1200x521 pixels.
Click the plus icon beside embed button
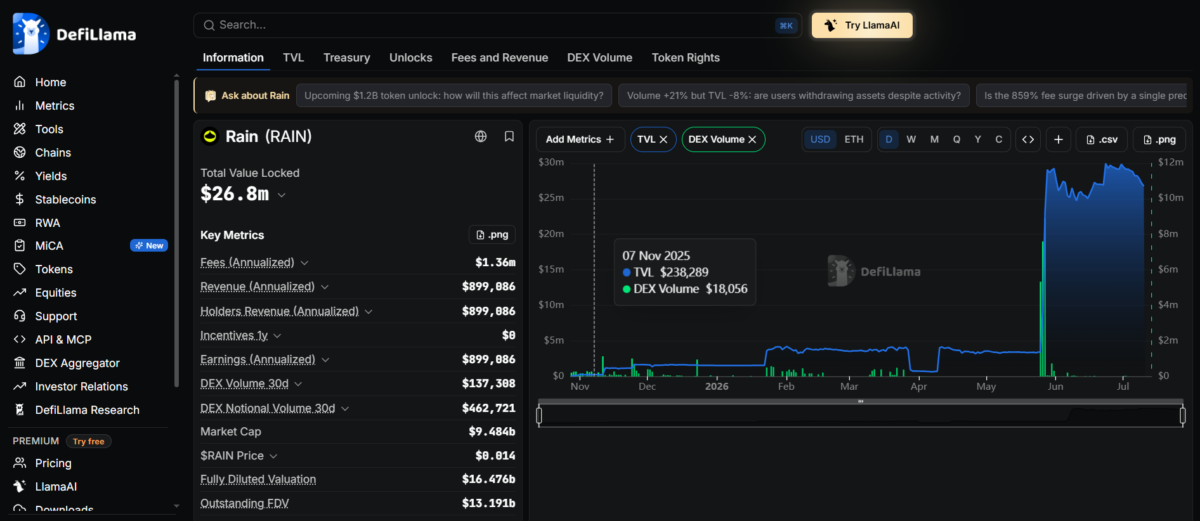[x=1058, y=139]
